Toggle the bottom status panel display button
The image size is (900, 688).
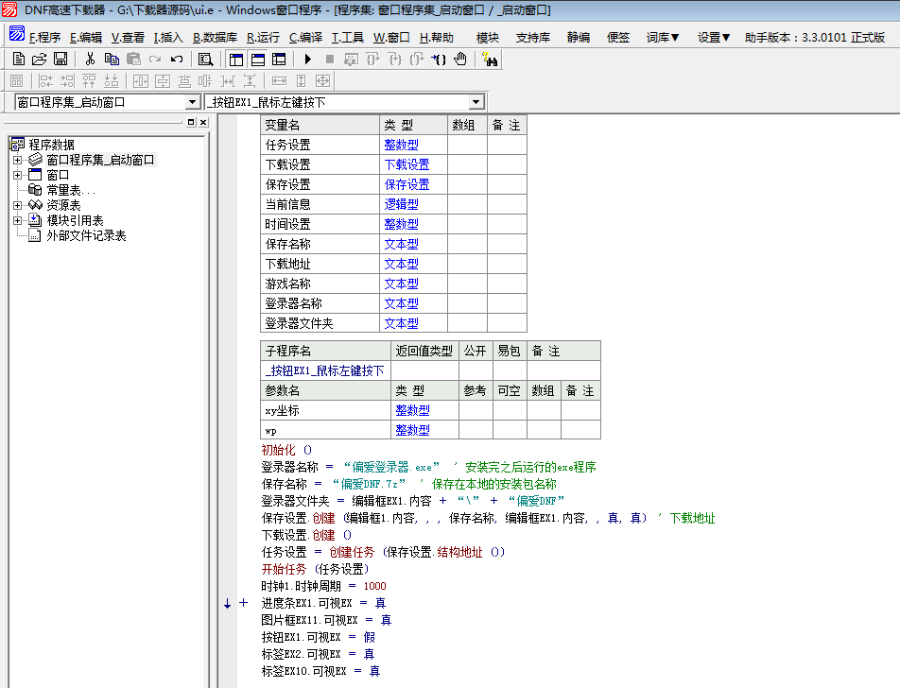click(258, 59)
